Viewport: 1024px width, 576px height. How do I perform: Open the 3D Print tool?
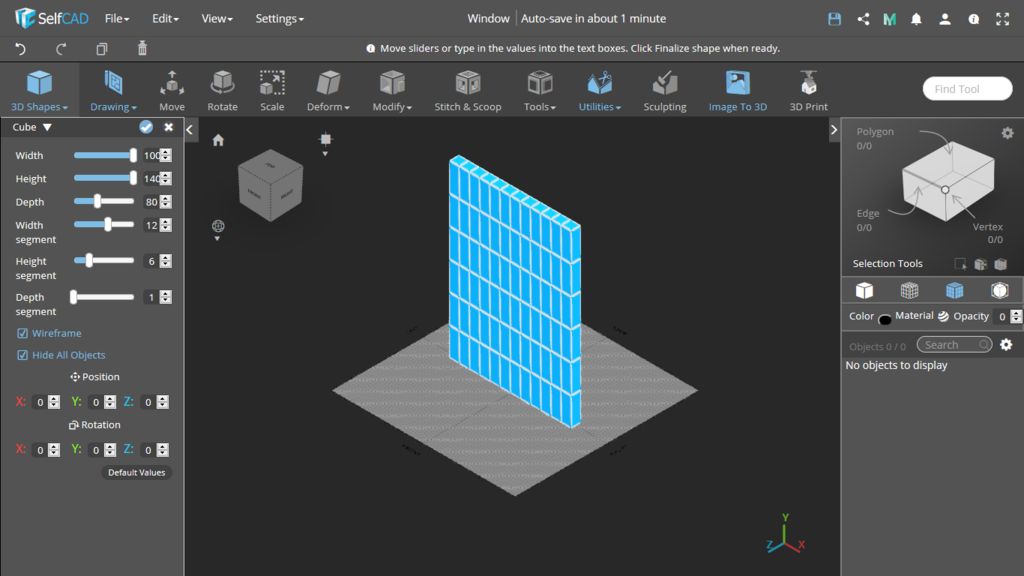(x=808, y=90)
